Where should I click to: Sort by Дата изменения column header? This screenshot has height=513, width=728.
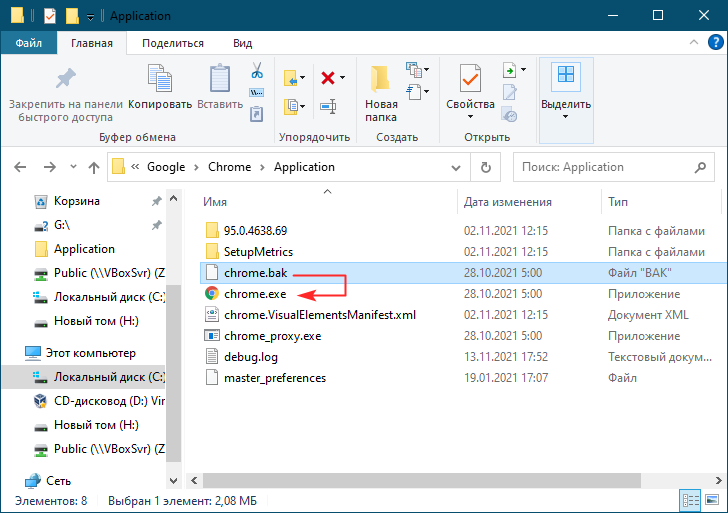click(508, 202)
